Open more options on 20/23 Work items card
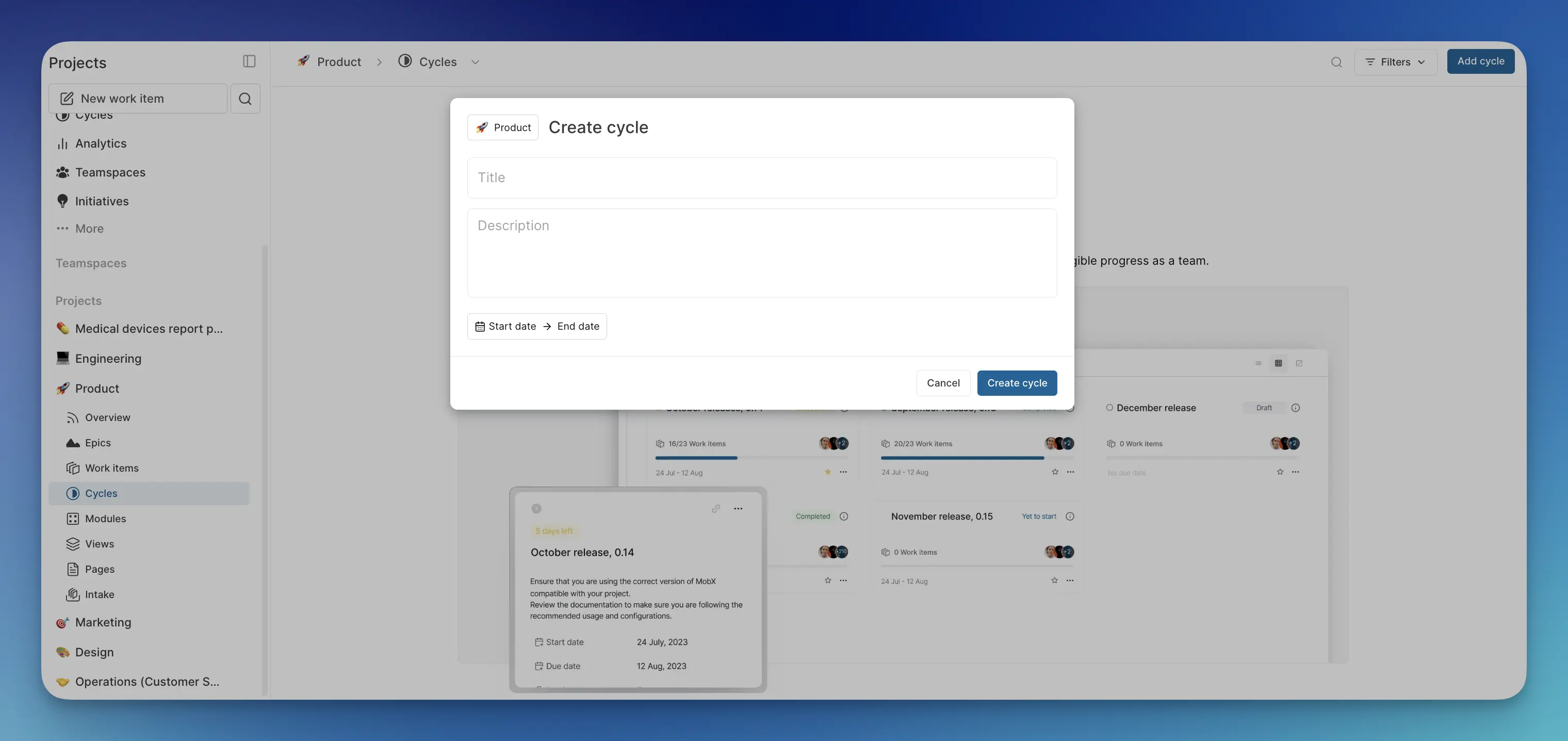Screen dimensions: 1568x741 1071,472
